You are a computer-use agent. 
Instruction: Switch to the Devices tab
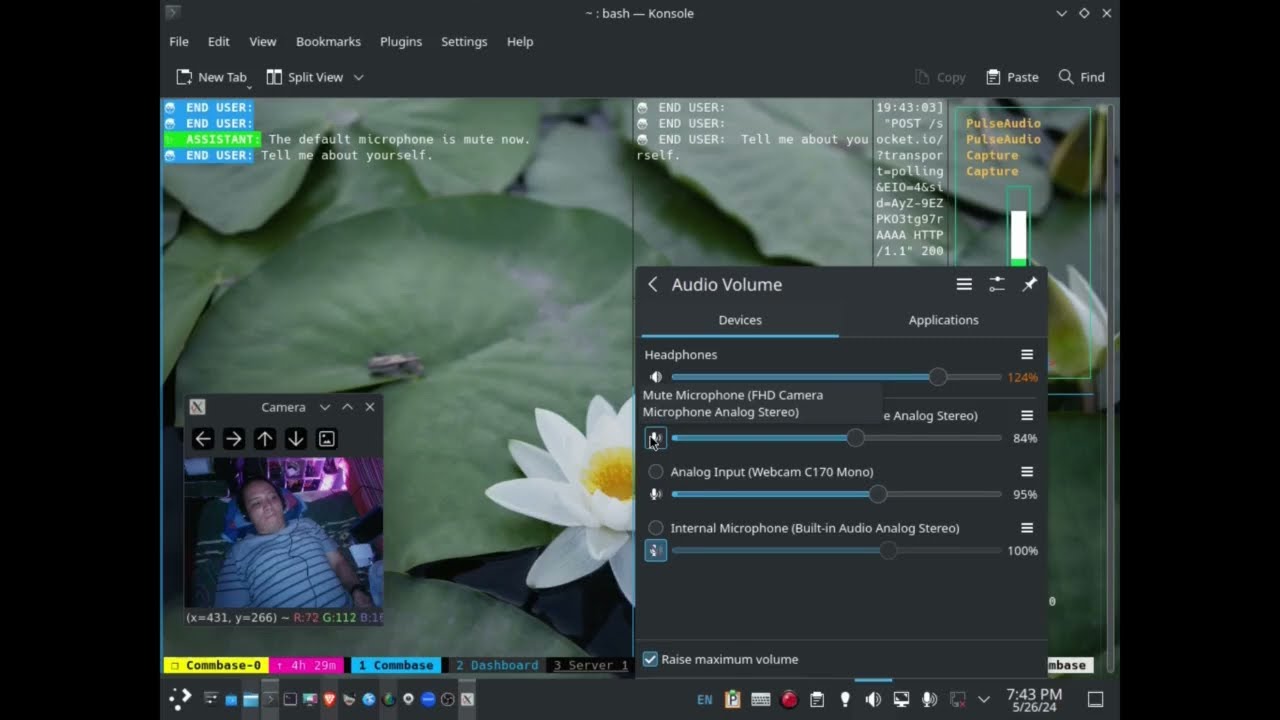coord(740,320)
